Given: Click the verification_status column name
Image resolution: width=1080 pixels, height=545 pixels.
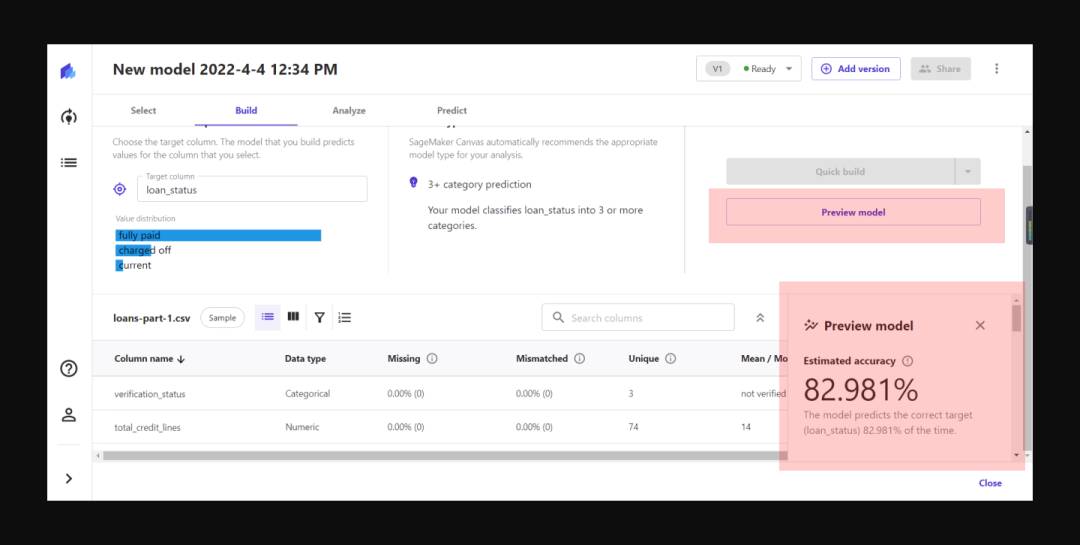Looking at the screenshot, I should 149,394.
